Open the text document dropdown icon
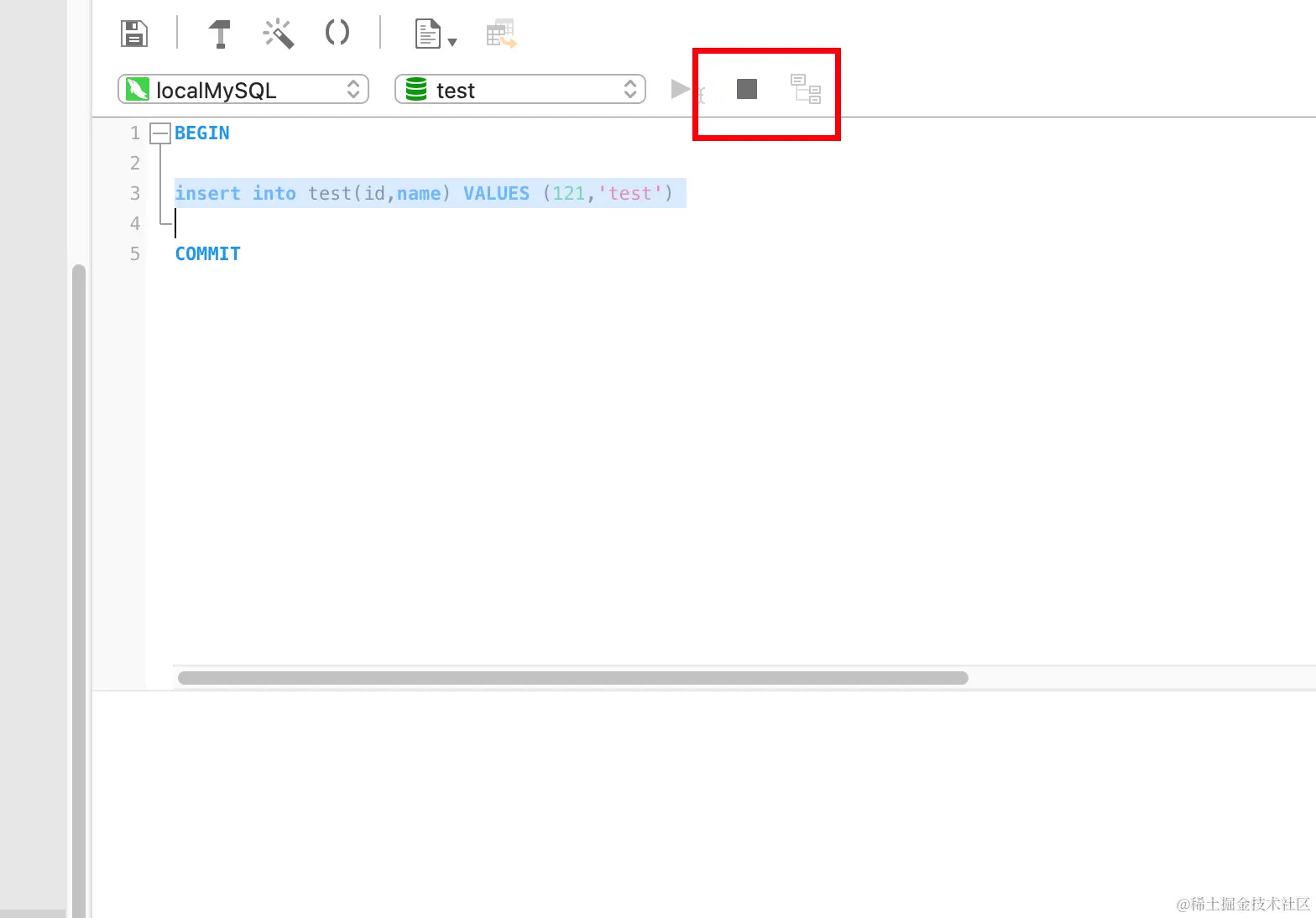1316x918 pixels. pos(436,34)
